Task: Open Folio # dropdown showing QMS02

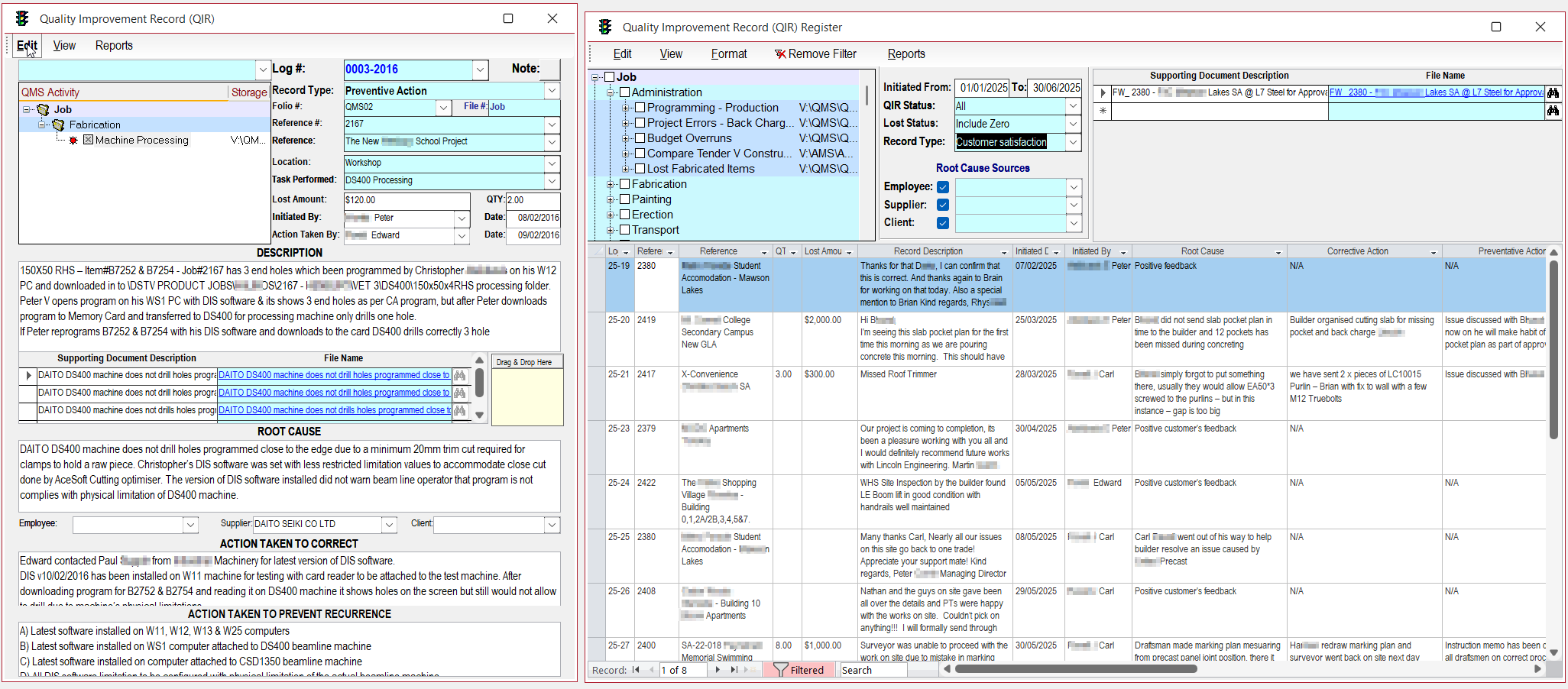Action: click(443, 108)
